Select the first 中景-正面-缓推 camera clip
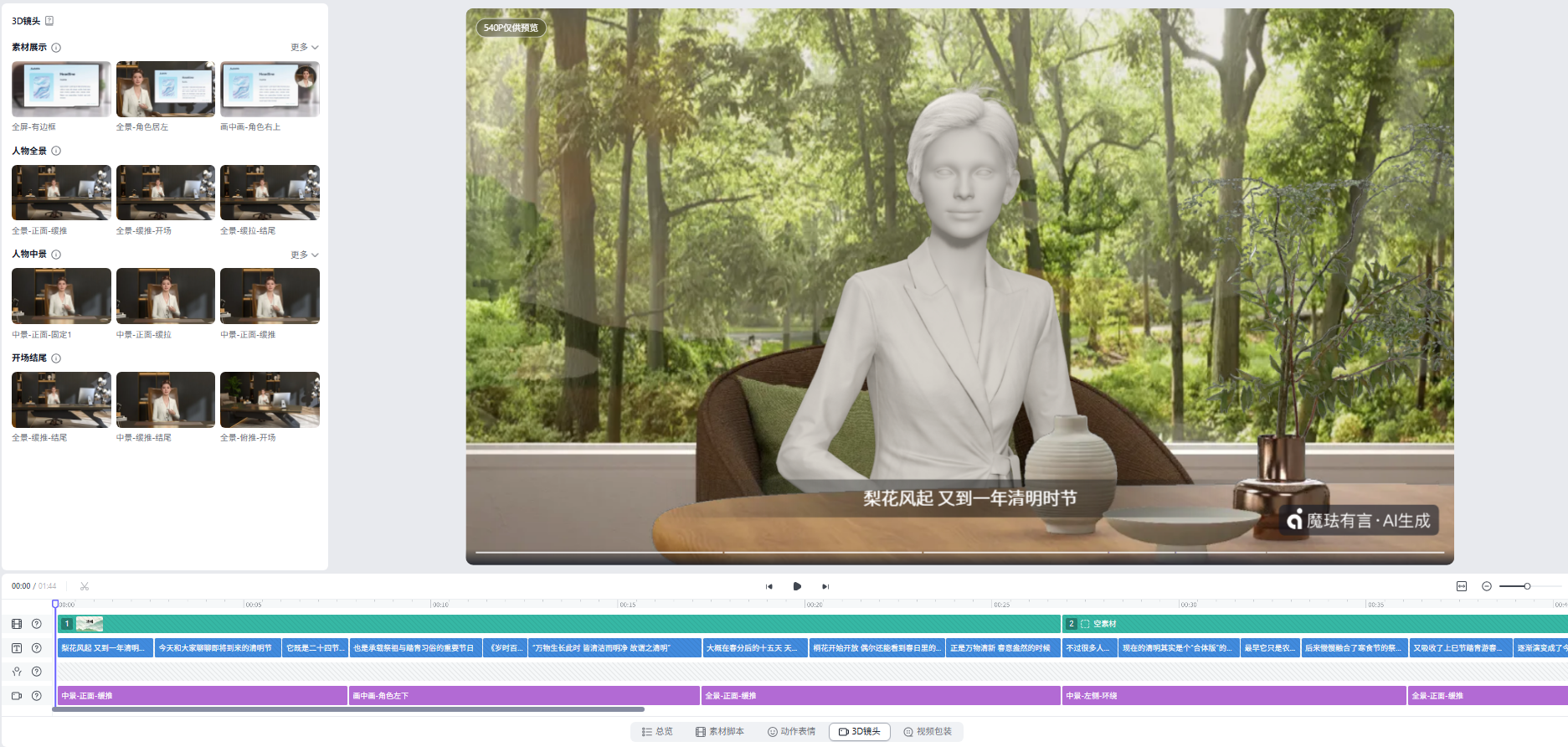Screen dimensions: 1568x747 click(x=203, y=696)
